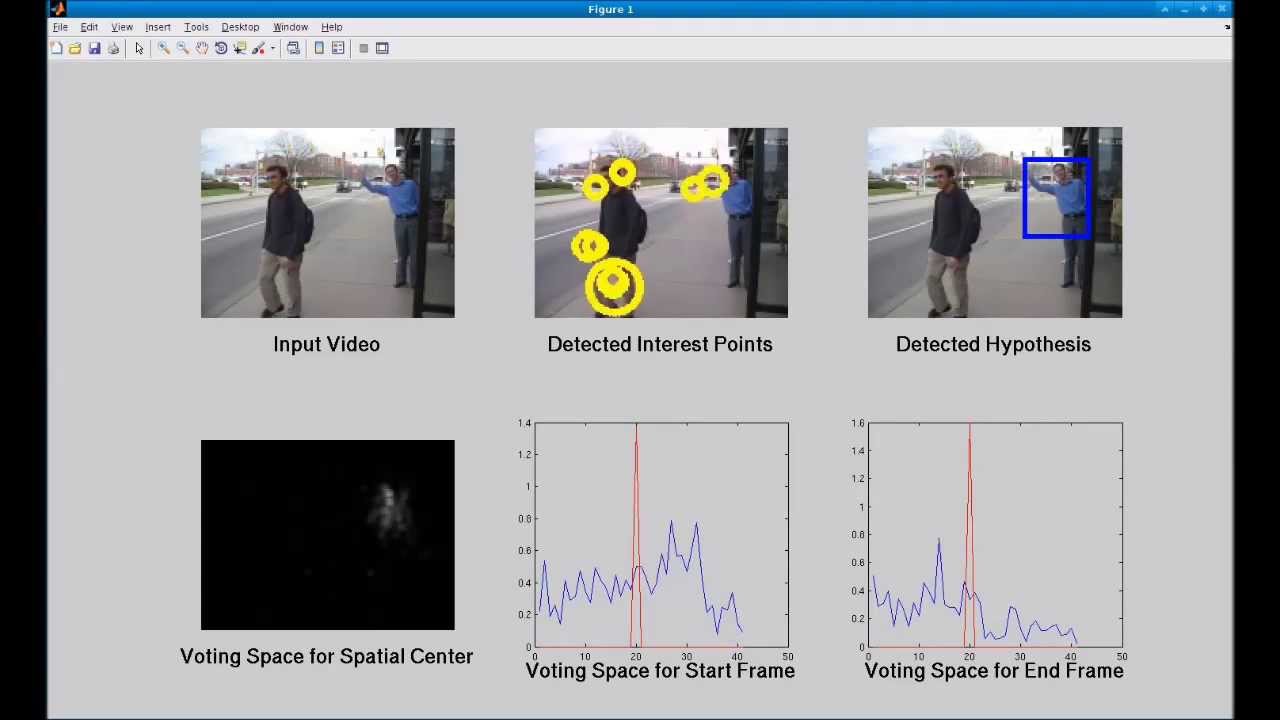Click the Save Figure floppy icon
1280x720 pixels.
(94, 48)
